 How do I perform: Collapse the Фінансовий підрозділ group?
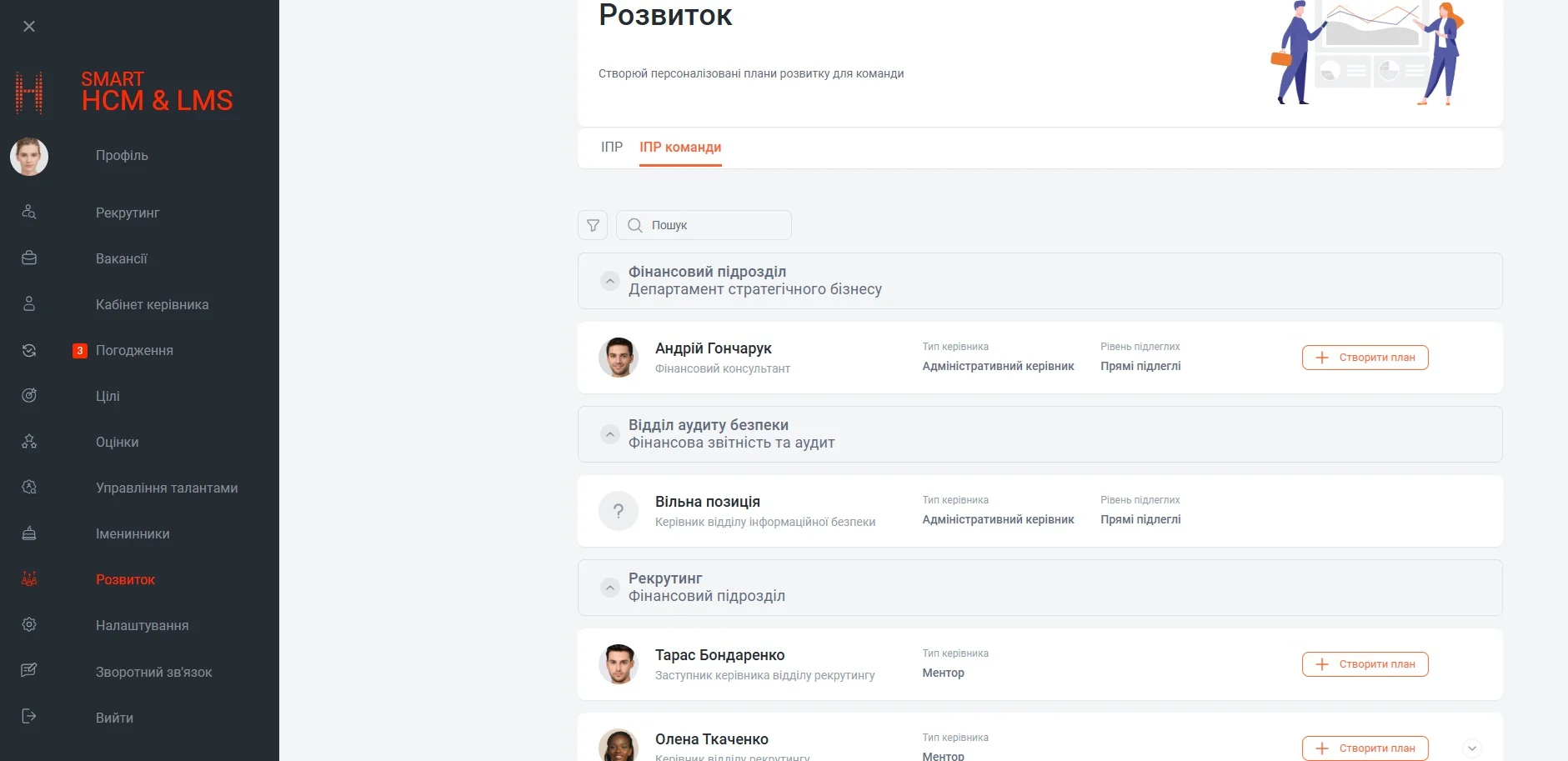click(x=610, y=281)
